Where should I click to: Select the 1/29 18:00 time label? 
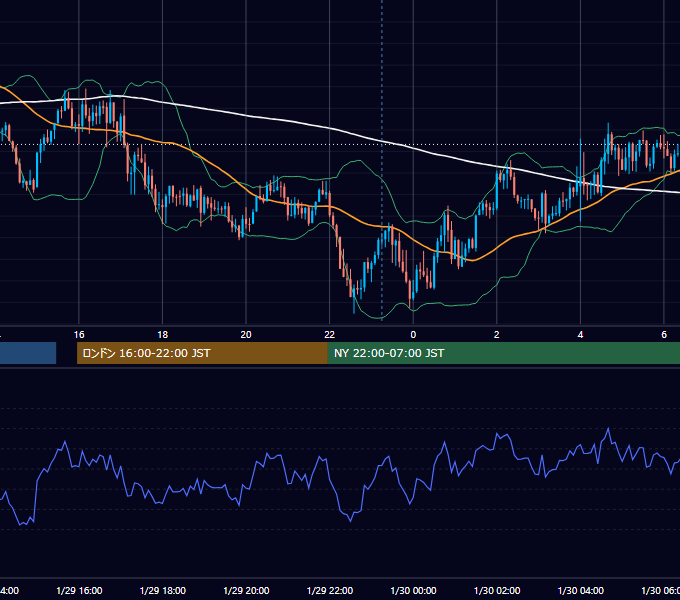[163, 590]
